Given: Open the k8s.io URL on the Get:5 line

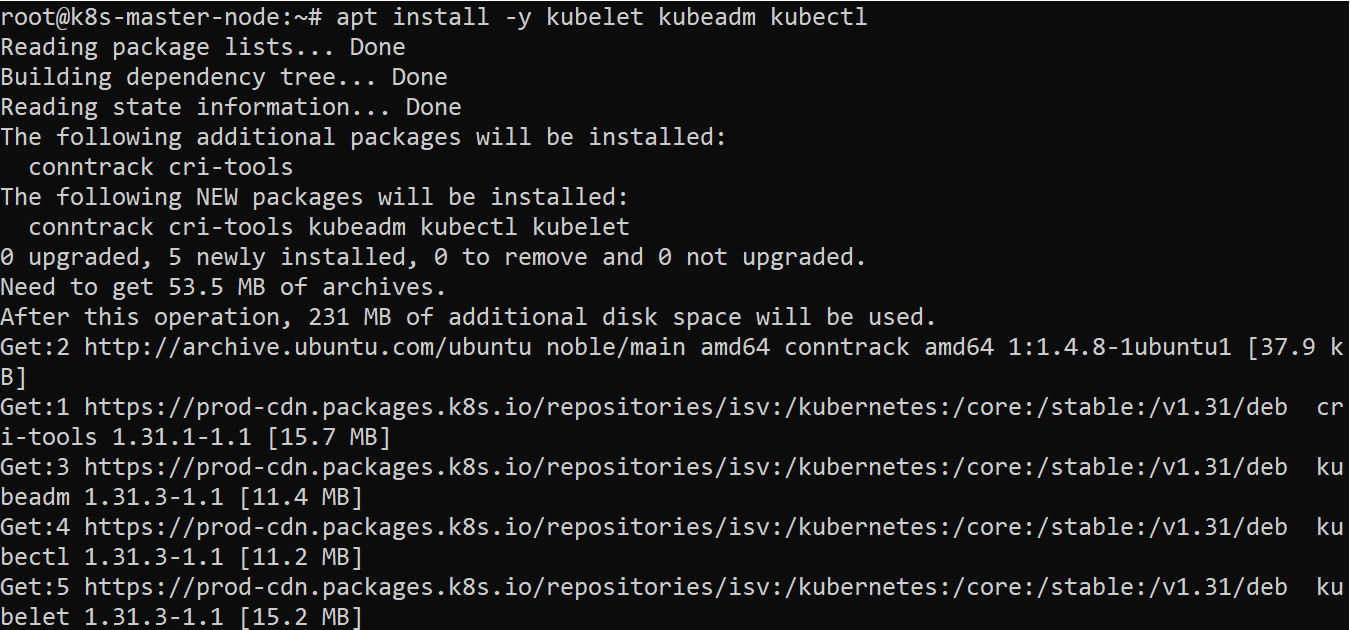Looking at the screenshot, I should pos(685,587).
